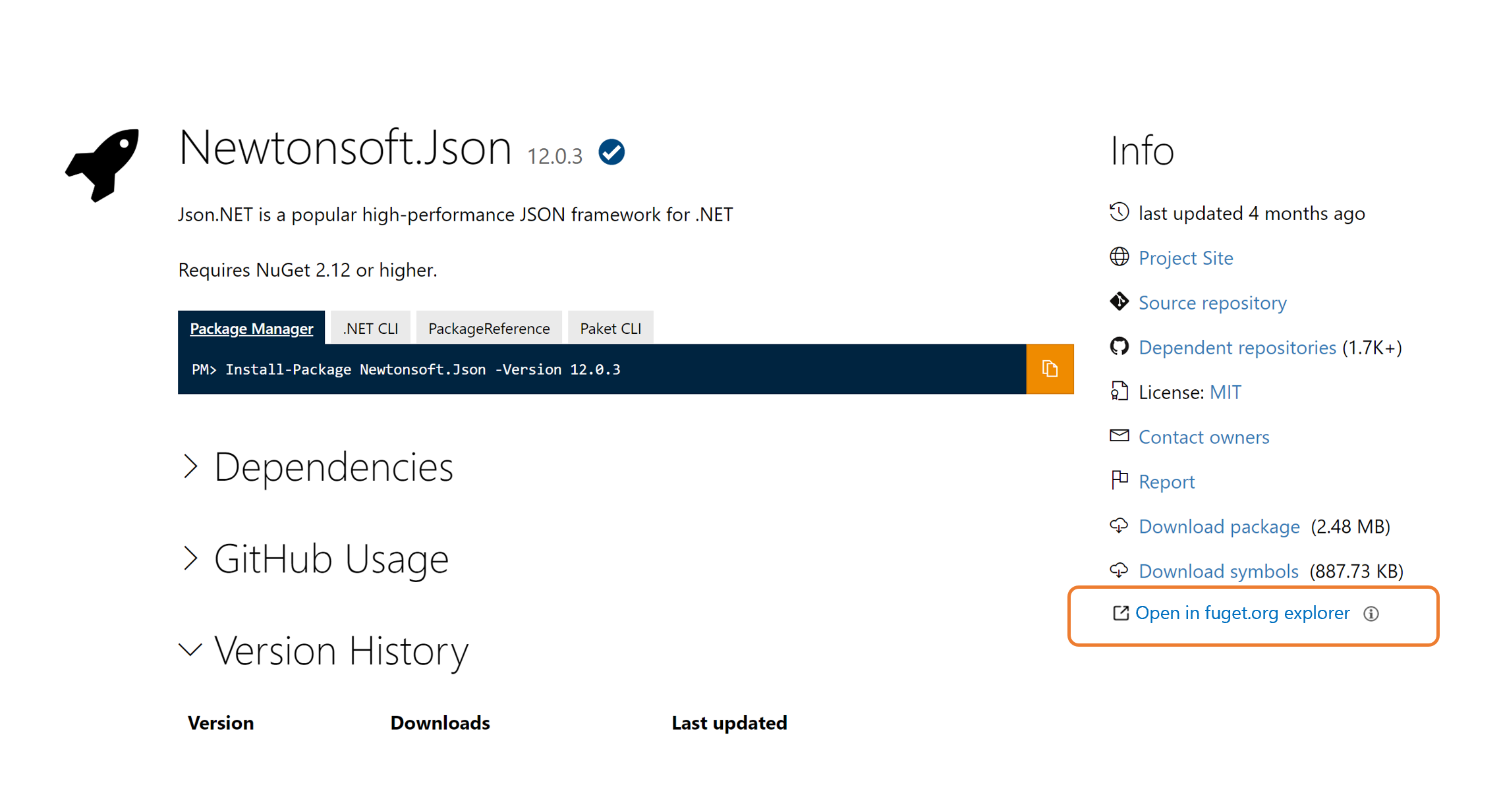Click the git icon next to Source repository
This screenshot has height=812, width=1501.
tap(1119, 302)
